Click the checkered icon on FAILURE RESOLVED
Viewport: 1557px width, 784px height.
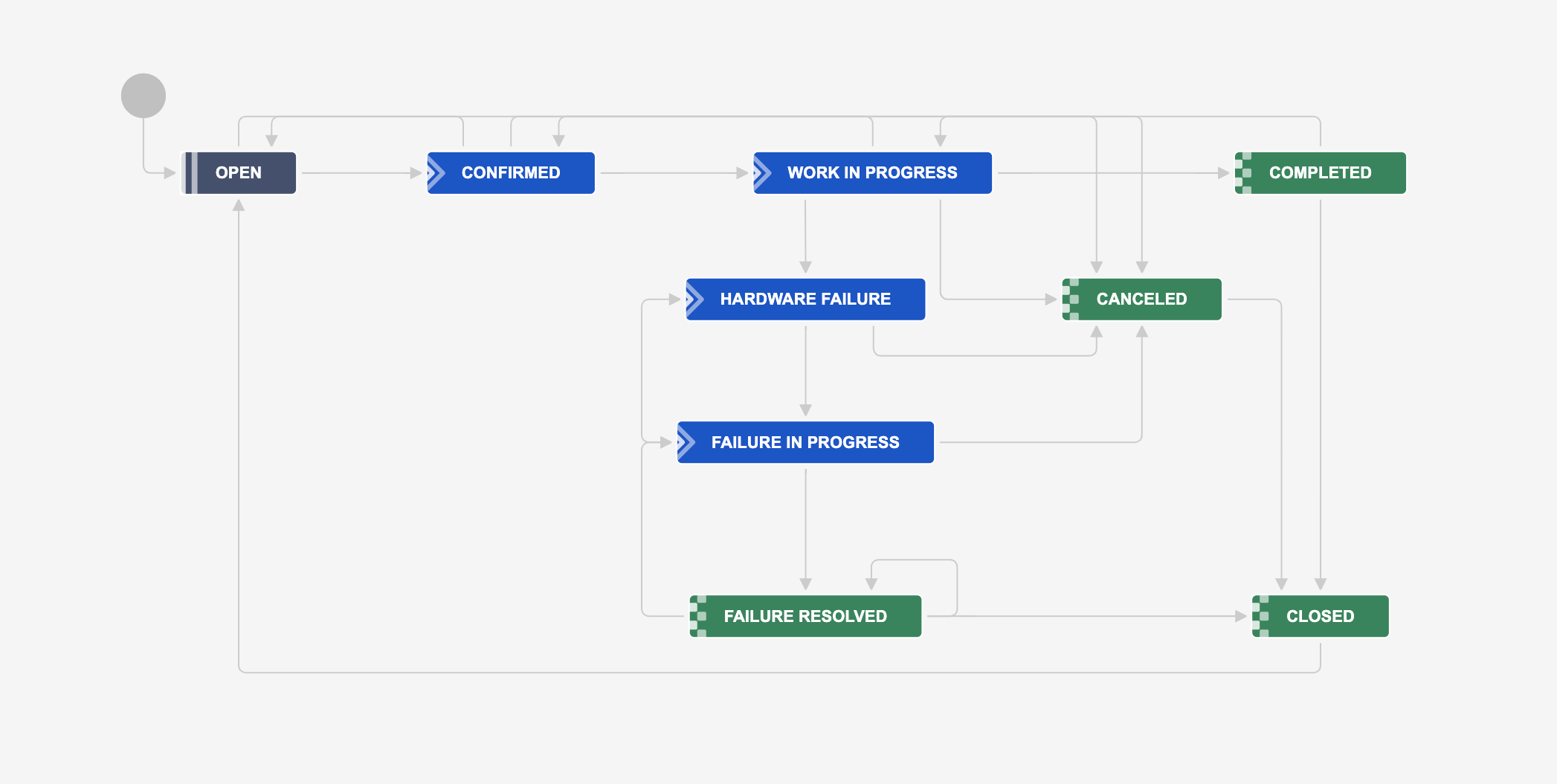click(x=698, y=616)
